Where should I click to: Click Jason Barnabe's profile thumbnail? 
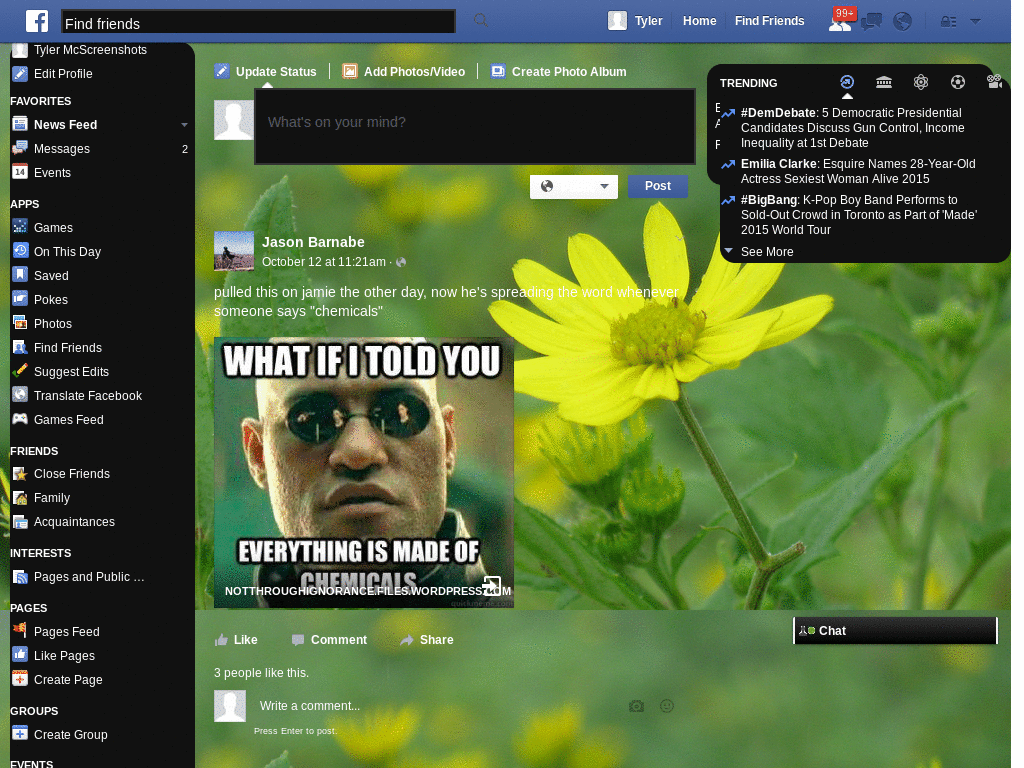click(x=234, y=251)
